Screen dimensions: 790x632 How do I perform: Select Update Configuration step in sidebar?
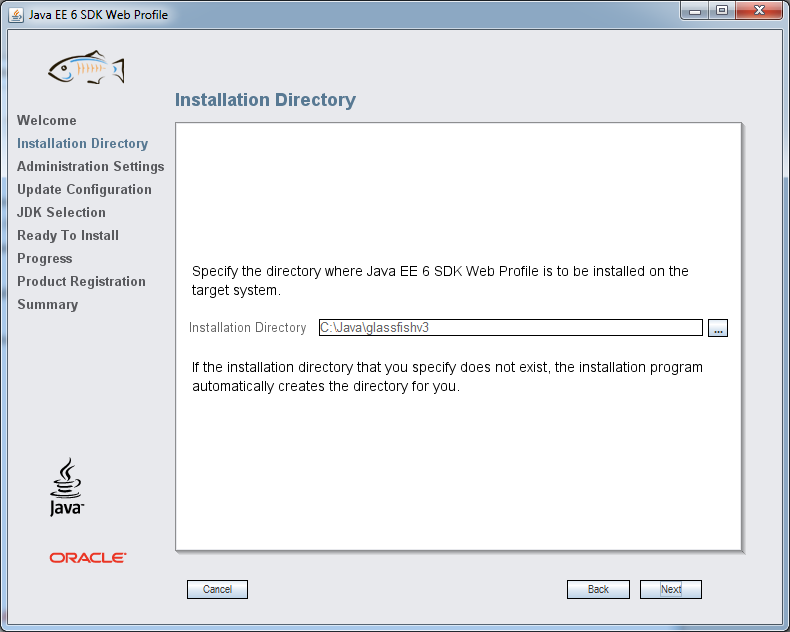tap(84, 189)
